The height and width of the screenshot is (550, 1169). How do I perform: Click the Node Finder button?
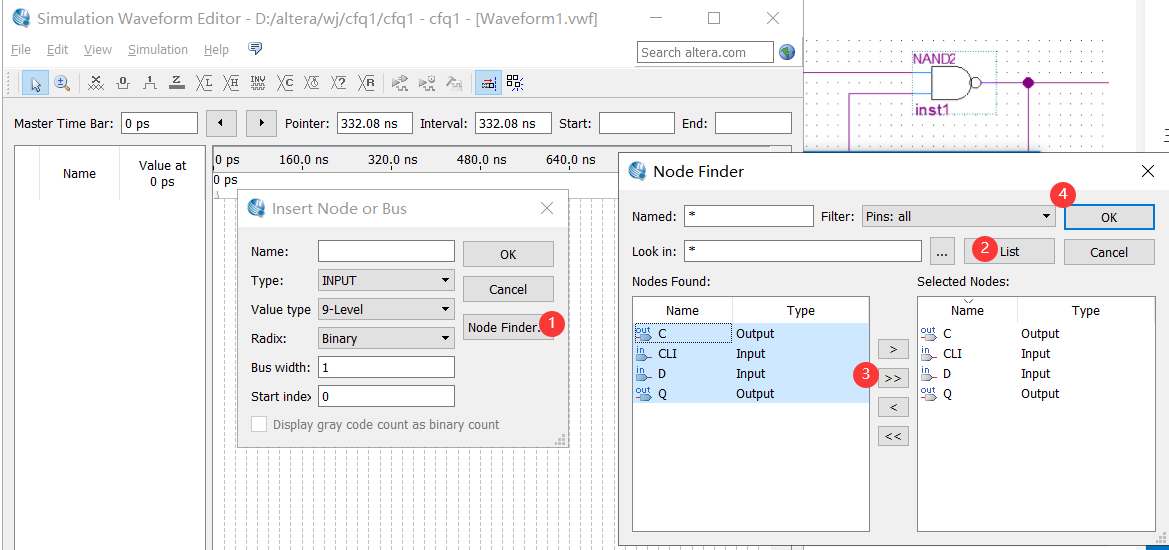(508, 327)
